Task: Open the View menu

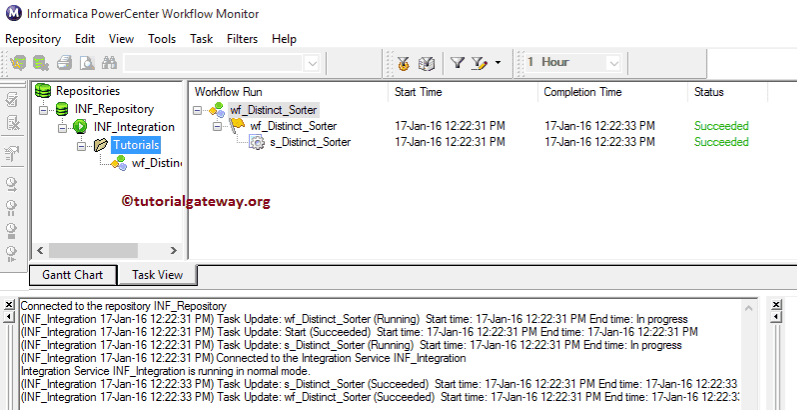Action: tap(121, 39)
